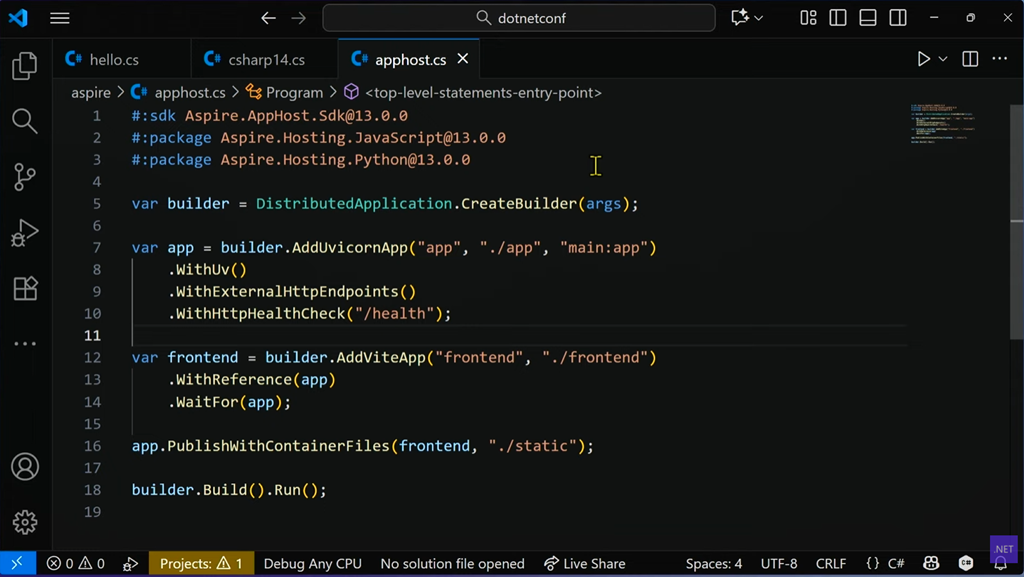
Task: Open the run button dropdown chevron
Action: (x=943, y=60)
